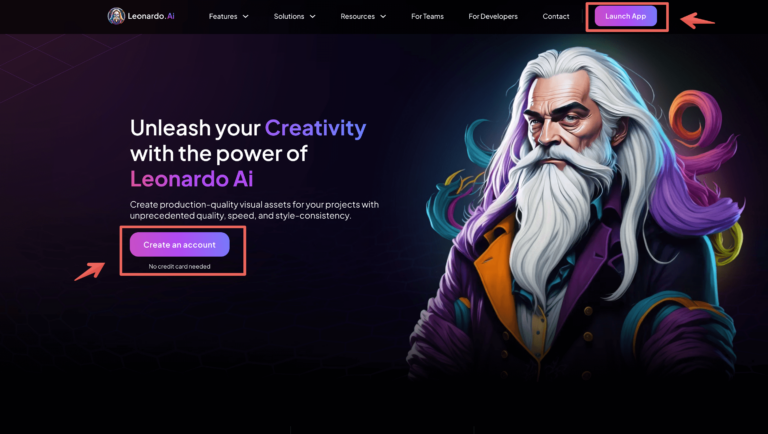
Task: Expand the Resources dropdown chevron
Action: (x=383, y=17)
